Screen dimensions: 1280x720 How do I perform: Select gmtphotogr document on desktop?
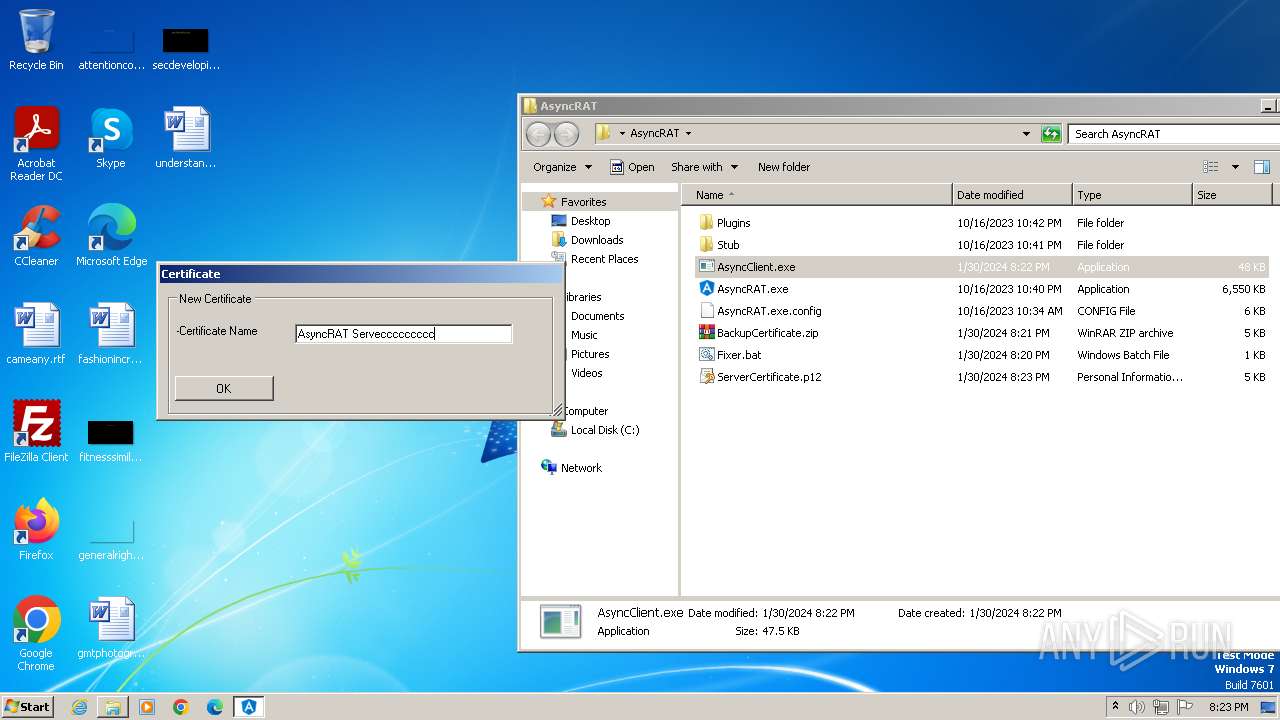click(x=111, y=628)
